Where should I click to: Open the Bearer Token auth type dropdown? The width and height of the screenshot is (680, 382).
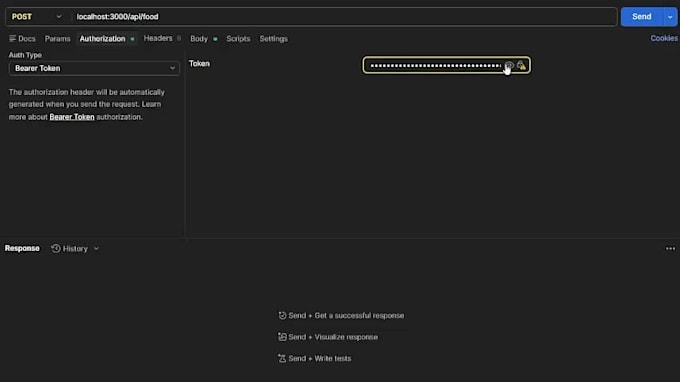(94, 69)
